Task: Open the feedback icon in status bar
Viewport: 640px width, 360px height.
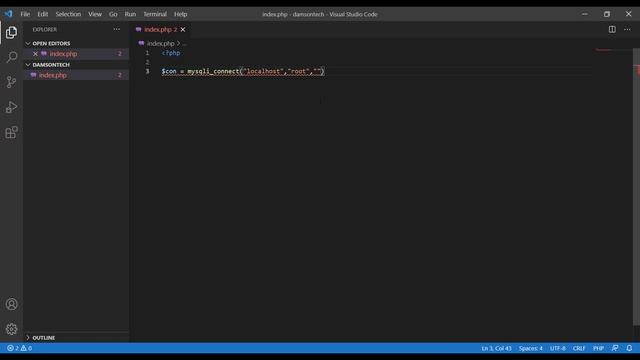Action: point(615,348)
